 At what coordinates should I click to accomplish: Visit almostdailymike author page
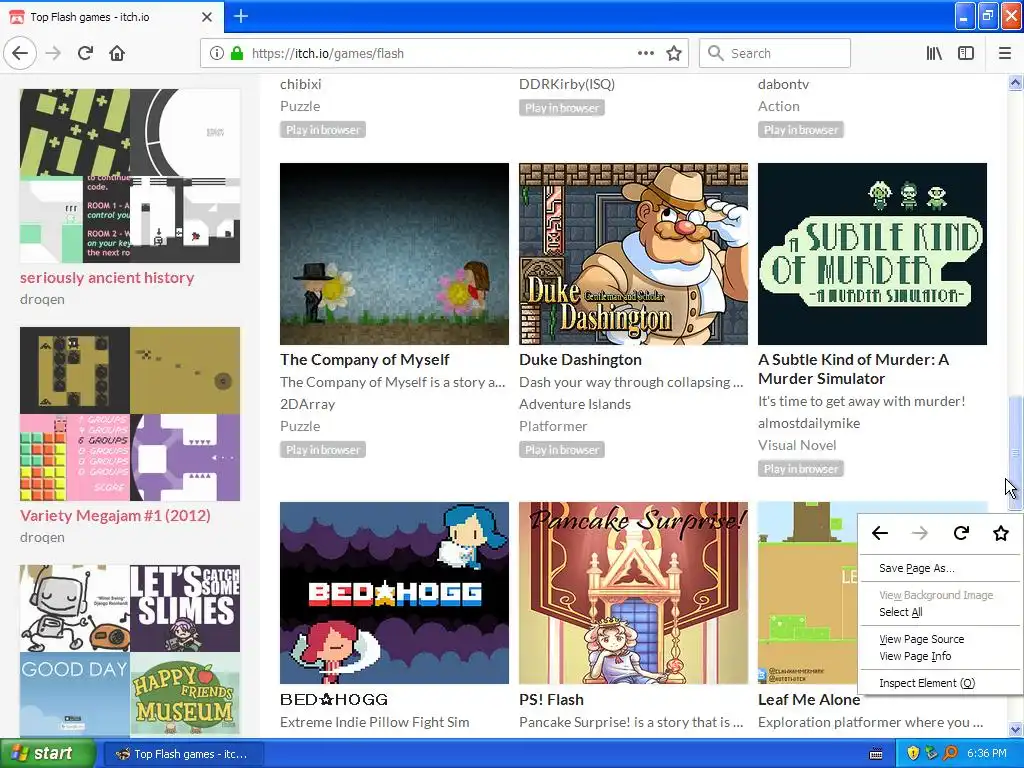point(808,423)
